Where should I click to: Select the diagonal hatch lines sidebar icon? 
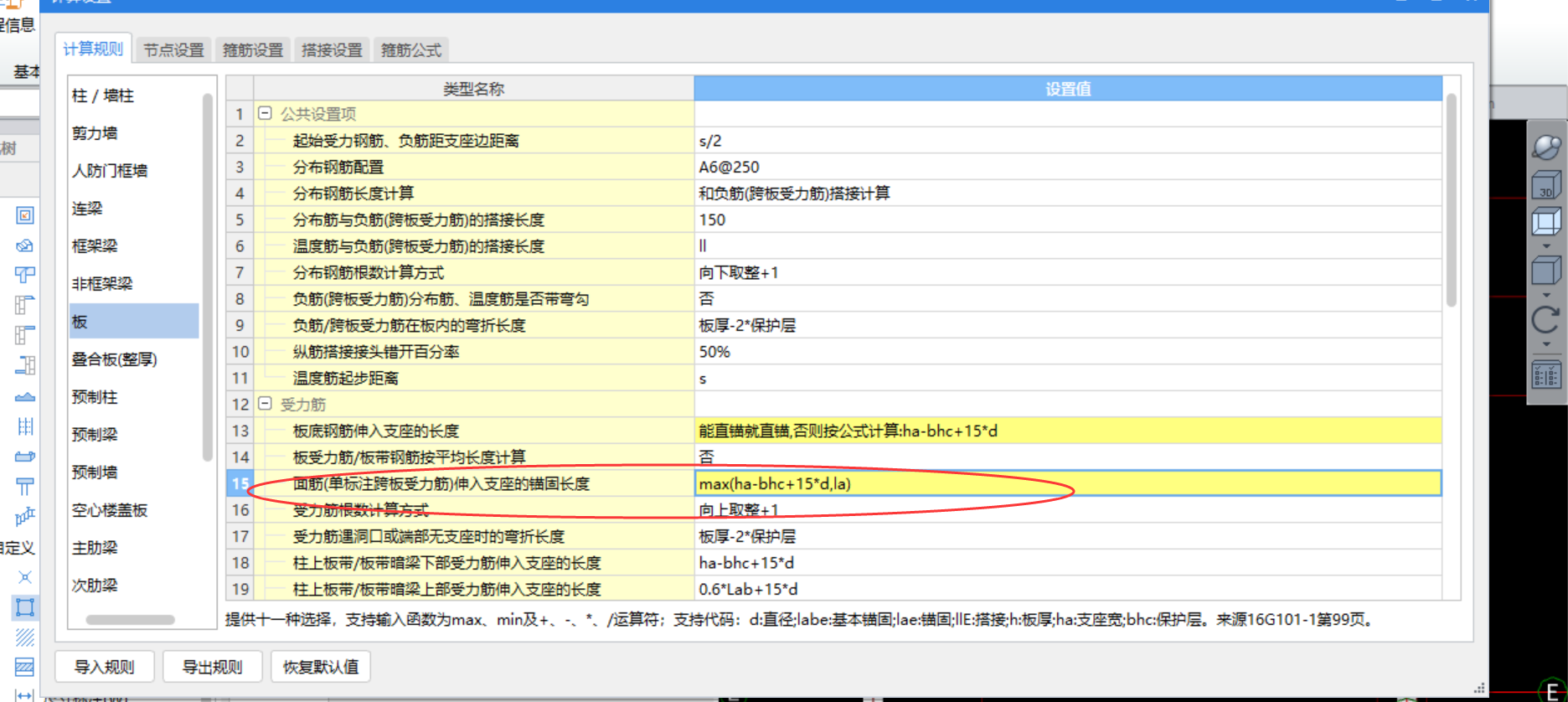[x=25, y=637]
